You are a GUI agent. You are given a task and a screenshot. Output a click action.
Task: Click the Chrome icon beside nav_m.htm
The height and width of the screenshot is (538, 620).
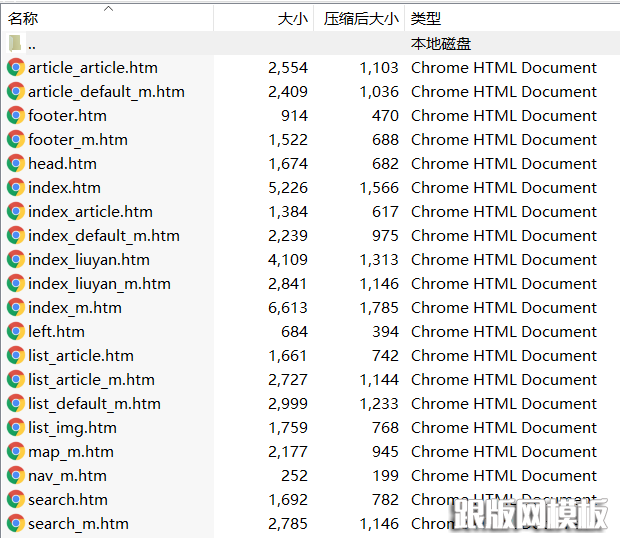16,476
